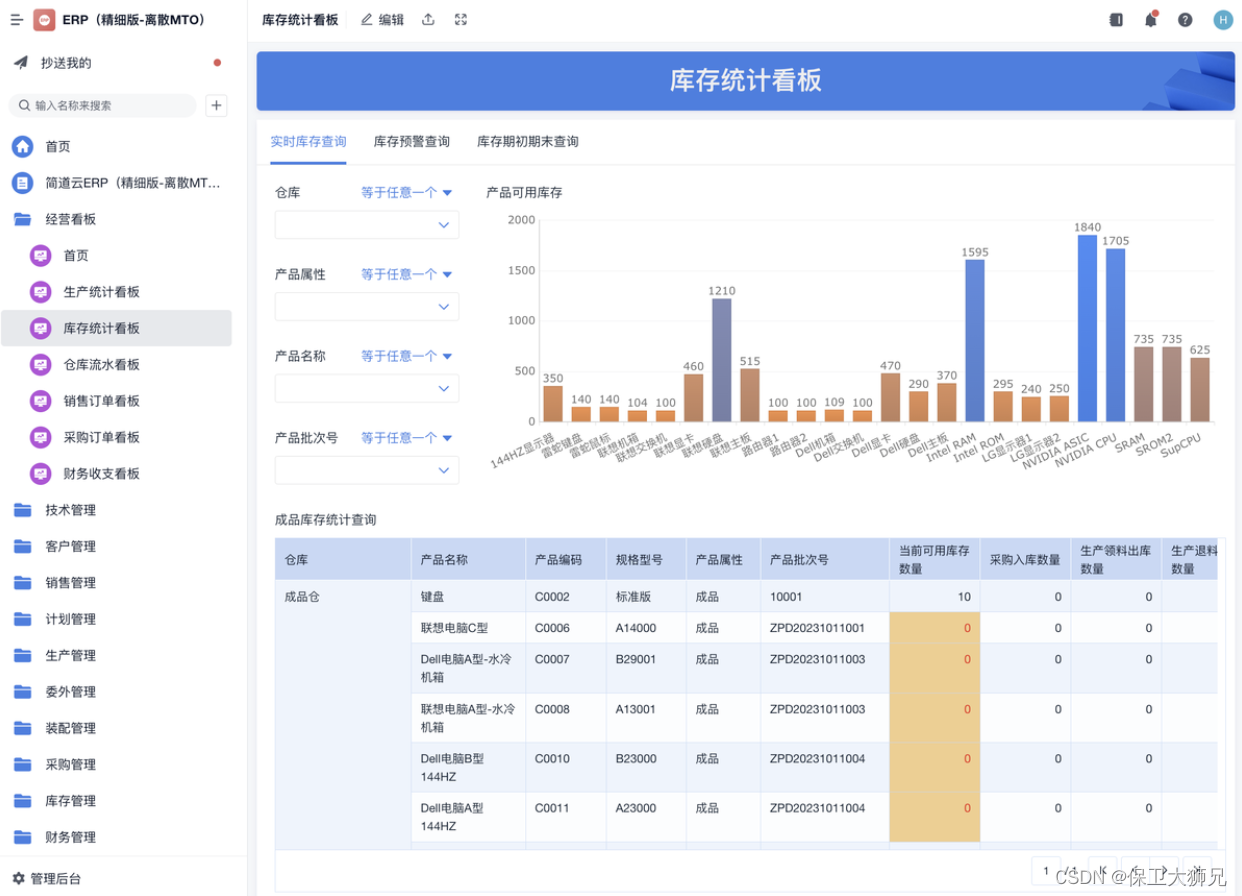Click the B29001 spec cell
The height and width of the screenshot is (896, 1242).
click(x=645, y=668)
